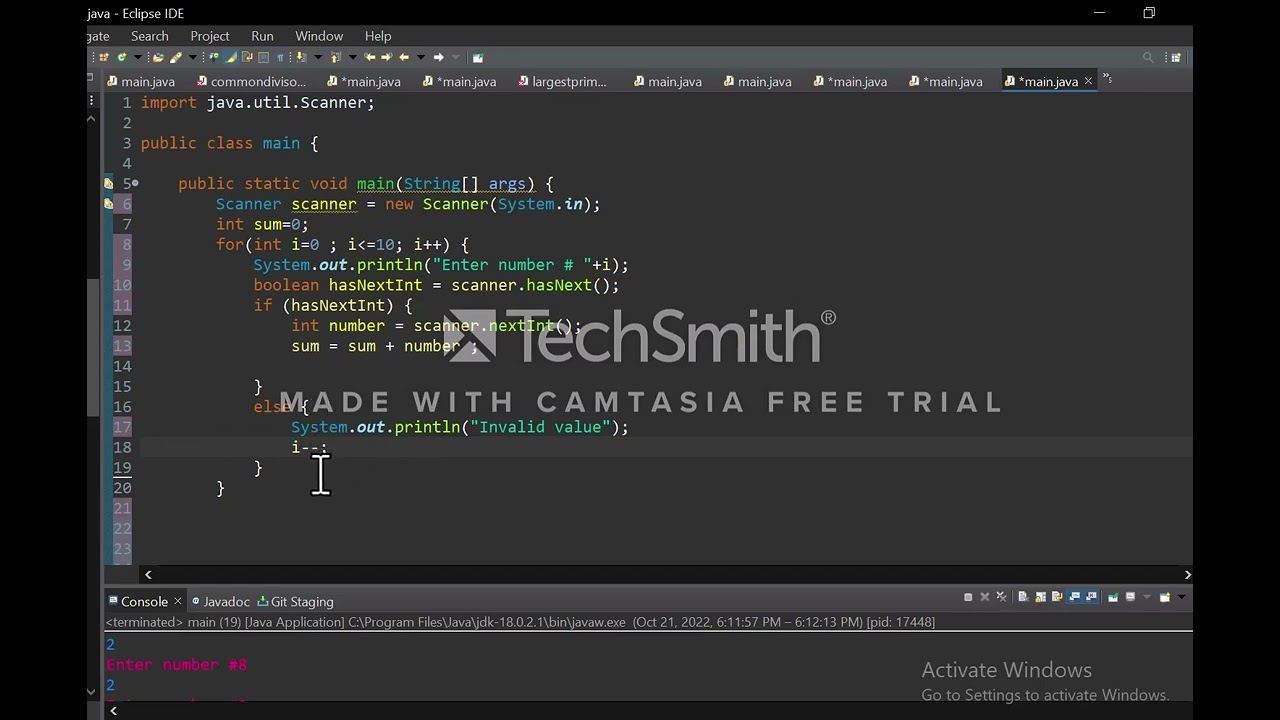The height and width of the screenshot is (720, 1280).
Task: Switch to the Git Staging tab
Action: coord(295,602)
